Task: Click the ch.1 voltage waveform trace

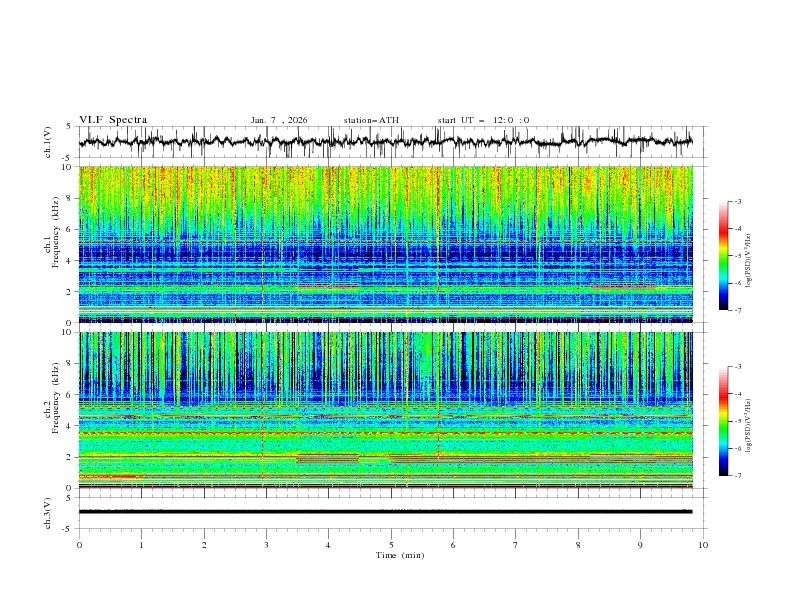Action: pos(385,141)
